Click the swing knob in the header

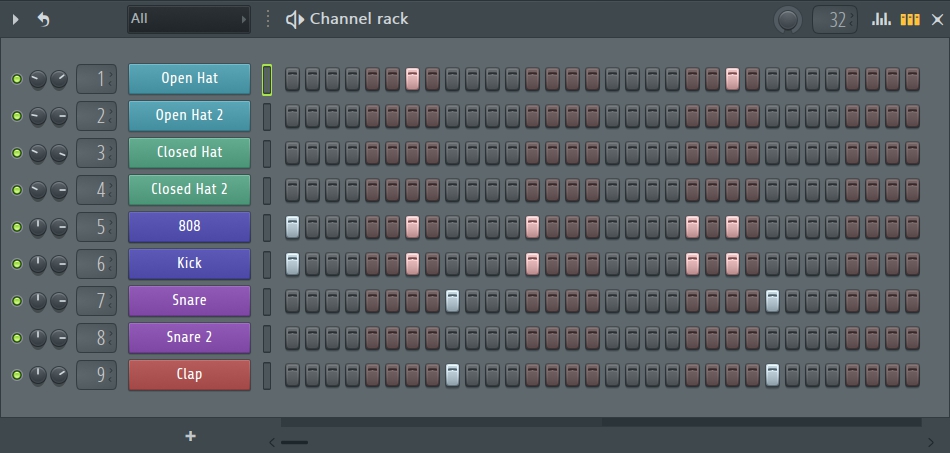(x=788, y=20)
